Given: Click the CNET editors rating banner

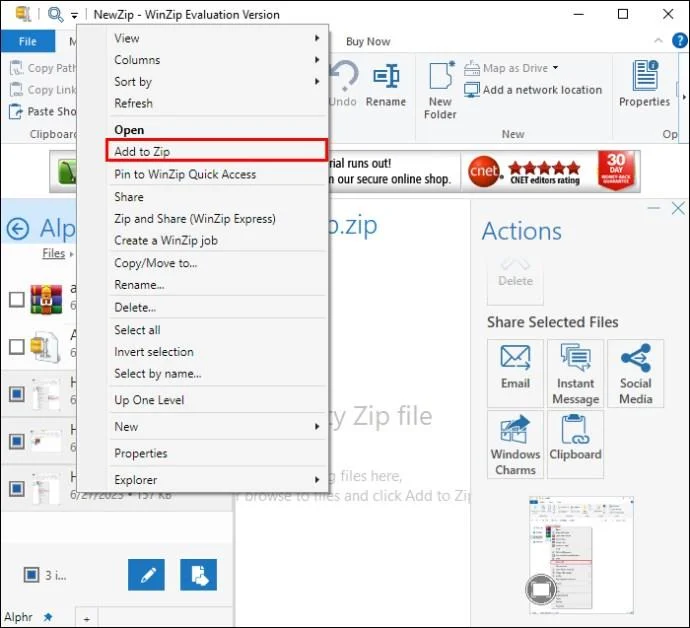Looking at the screenshot, I should tap(524, 172).
